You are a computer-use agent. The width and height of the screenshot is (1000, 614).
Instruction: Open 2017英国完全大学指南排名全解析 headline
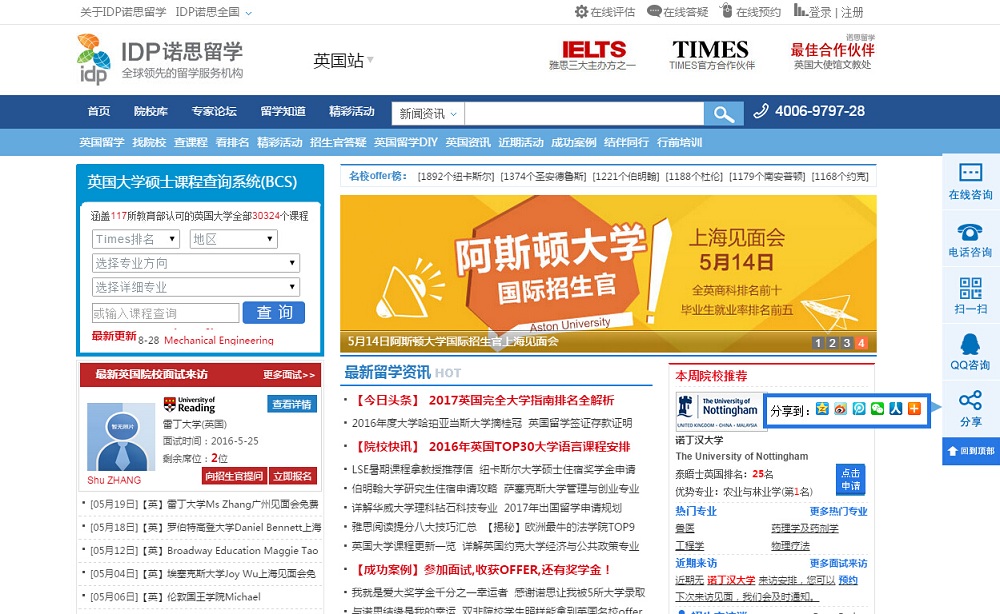521,400
